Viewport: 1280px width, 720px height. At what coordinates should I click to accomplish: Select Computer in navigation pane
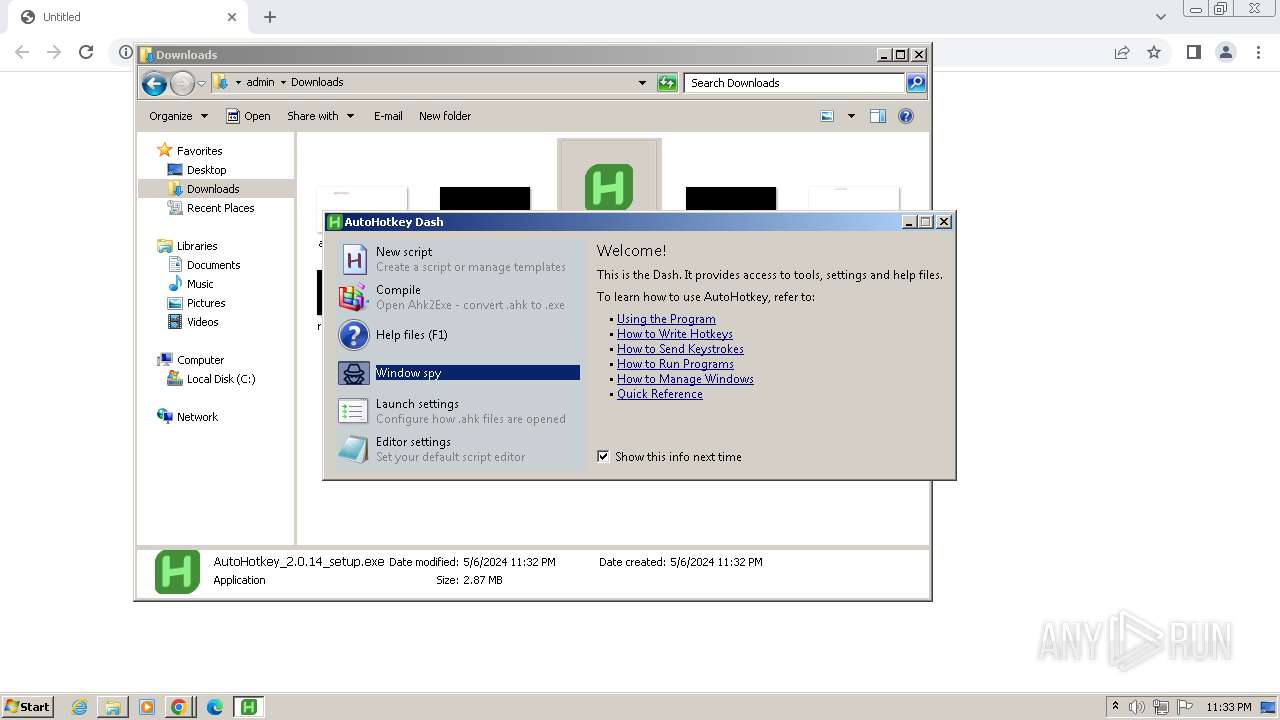(x=200, y=360)
